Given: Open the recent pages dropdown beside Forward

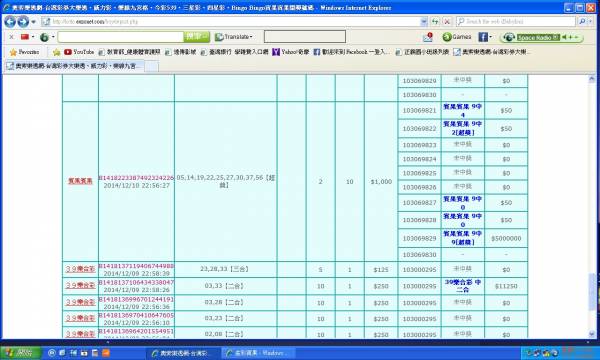Looking at the screenshot, I should click(x=33, y=22).
